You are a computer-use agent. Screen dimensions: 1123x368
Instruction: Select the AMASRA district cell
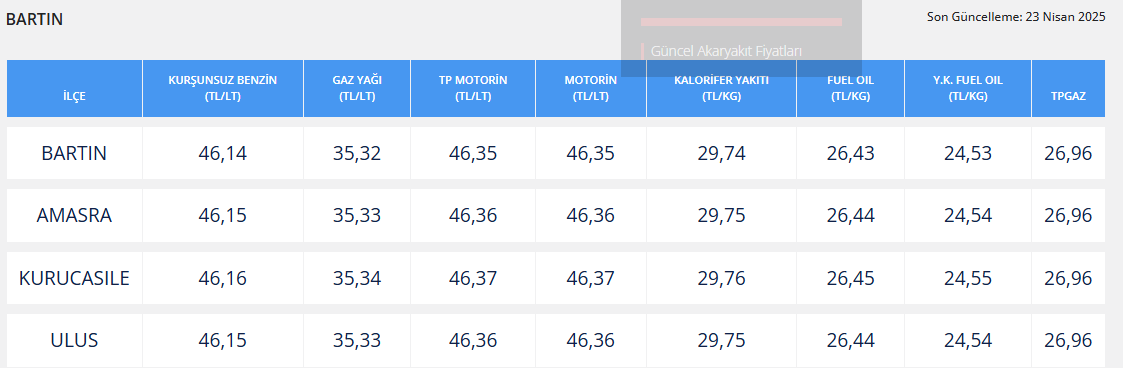pyautogui.click(x=74, y=216)
